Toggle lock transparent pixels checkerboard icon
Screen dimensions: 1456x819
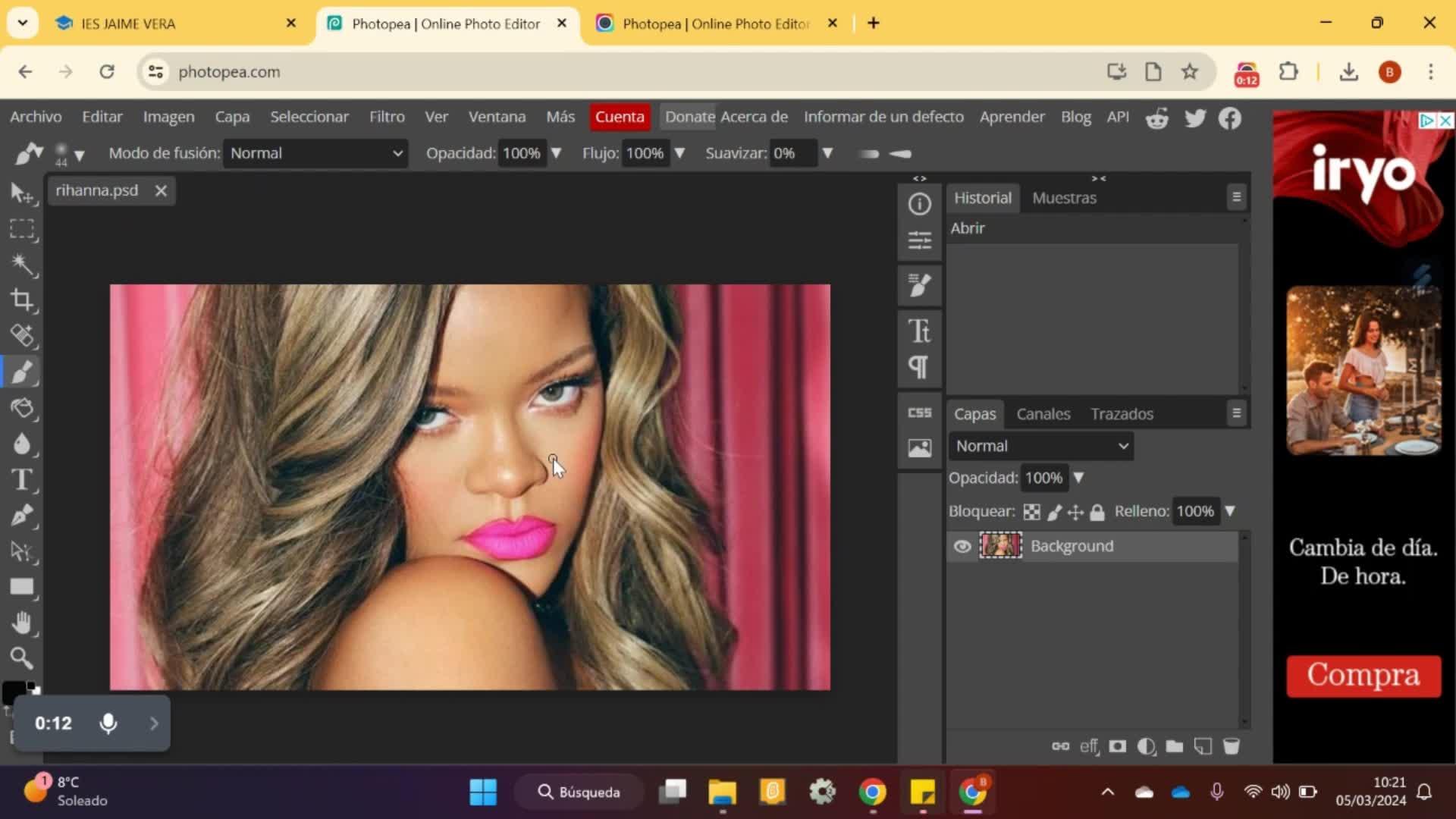(x=1031, y=513)
